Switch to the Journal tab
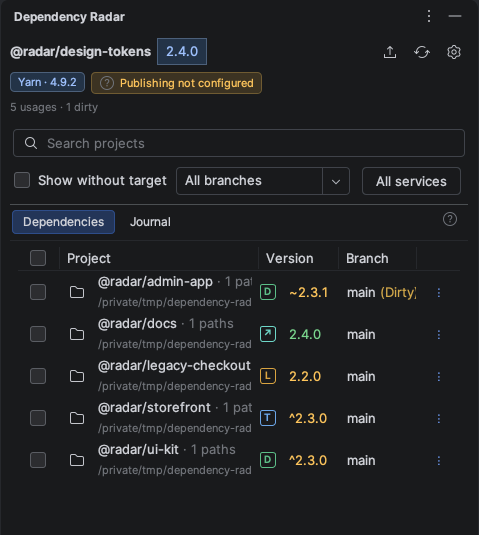 (x=150, y=222)
